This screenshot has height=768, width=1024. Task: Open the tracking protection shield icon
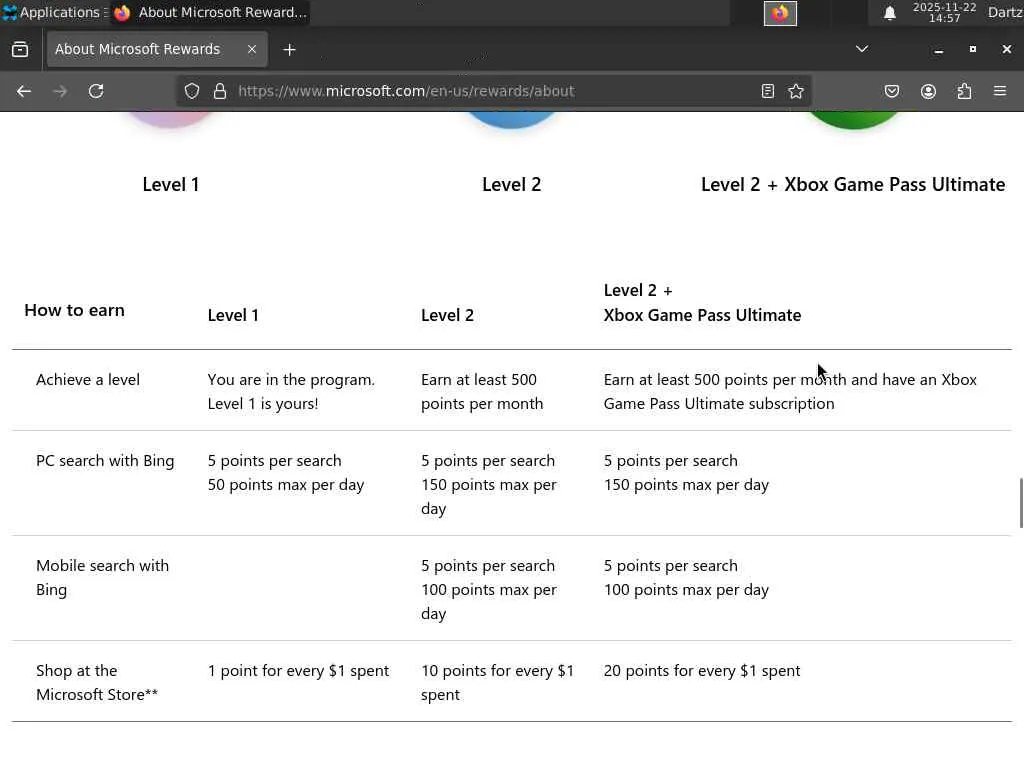(x=191, y=91)
